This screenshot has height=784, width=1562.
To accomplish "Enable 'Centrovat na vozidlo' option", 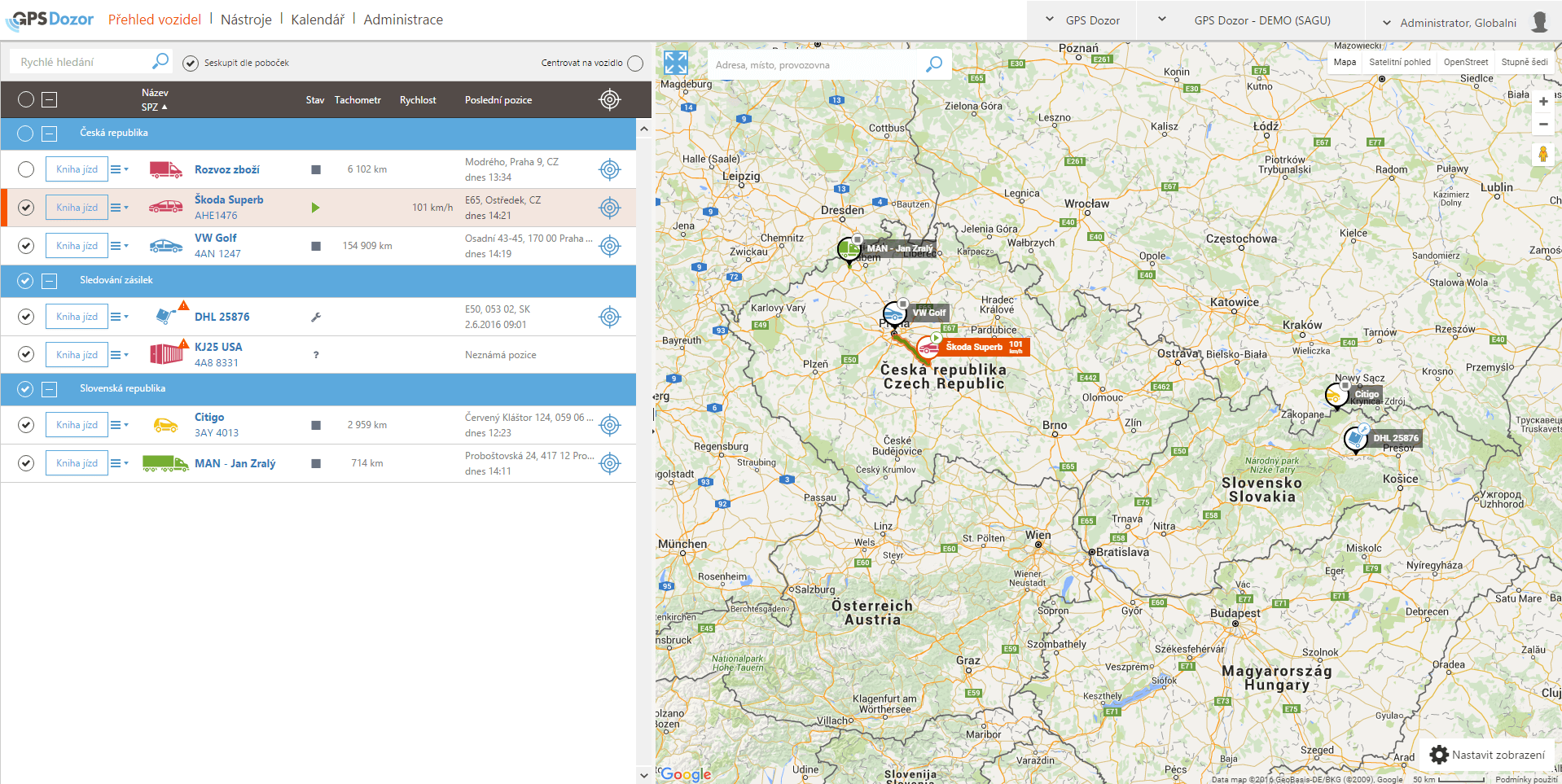I will click(x=635, y=64).
